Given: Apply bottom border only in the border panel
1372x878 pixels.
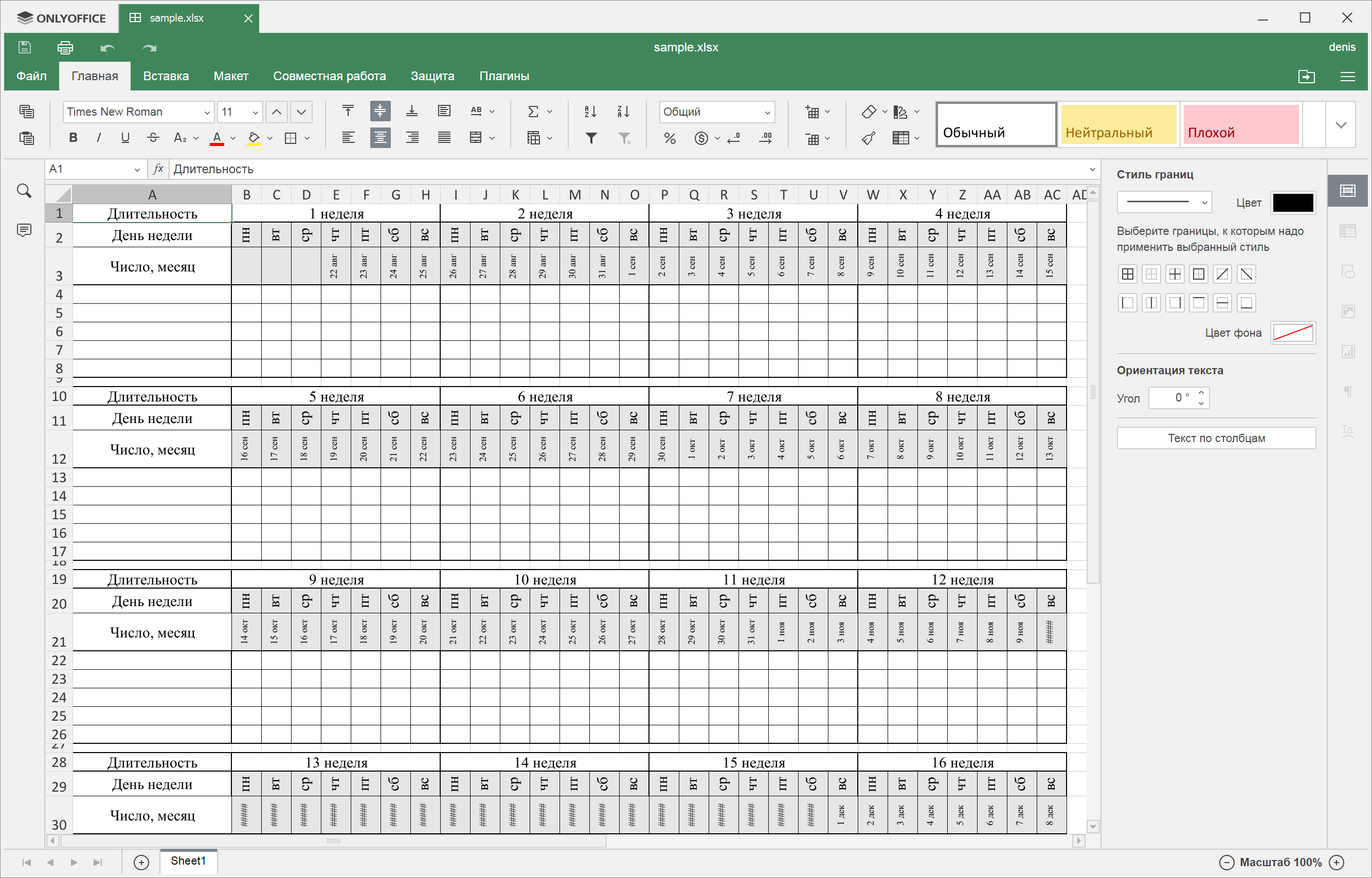Looking at the screenshot, I should click(1247, 303).
